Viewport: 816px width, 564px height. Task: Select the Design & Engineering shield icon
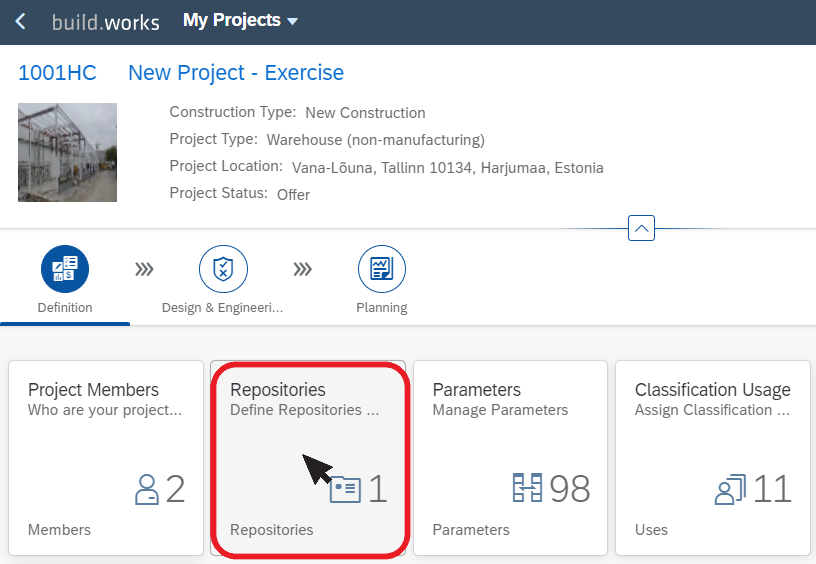(223, 269)
